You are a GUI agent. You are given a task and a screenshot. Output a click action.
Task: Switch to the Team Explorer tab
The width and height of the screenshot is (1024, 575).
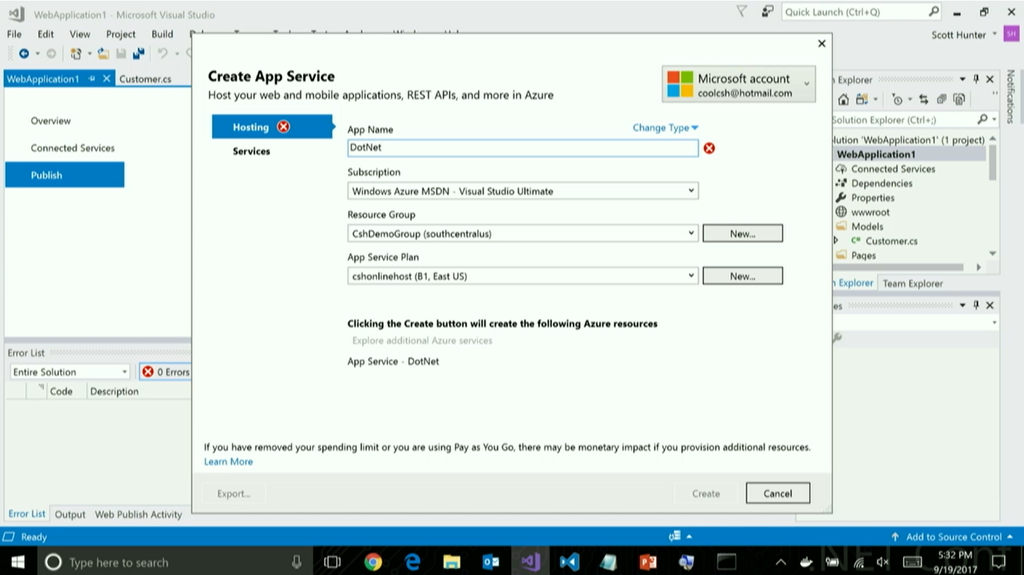(912, 283)
